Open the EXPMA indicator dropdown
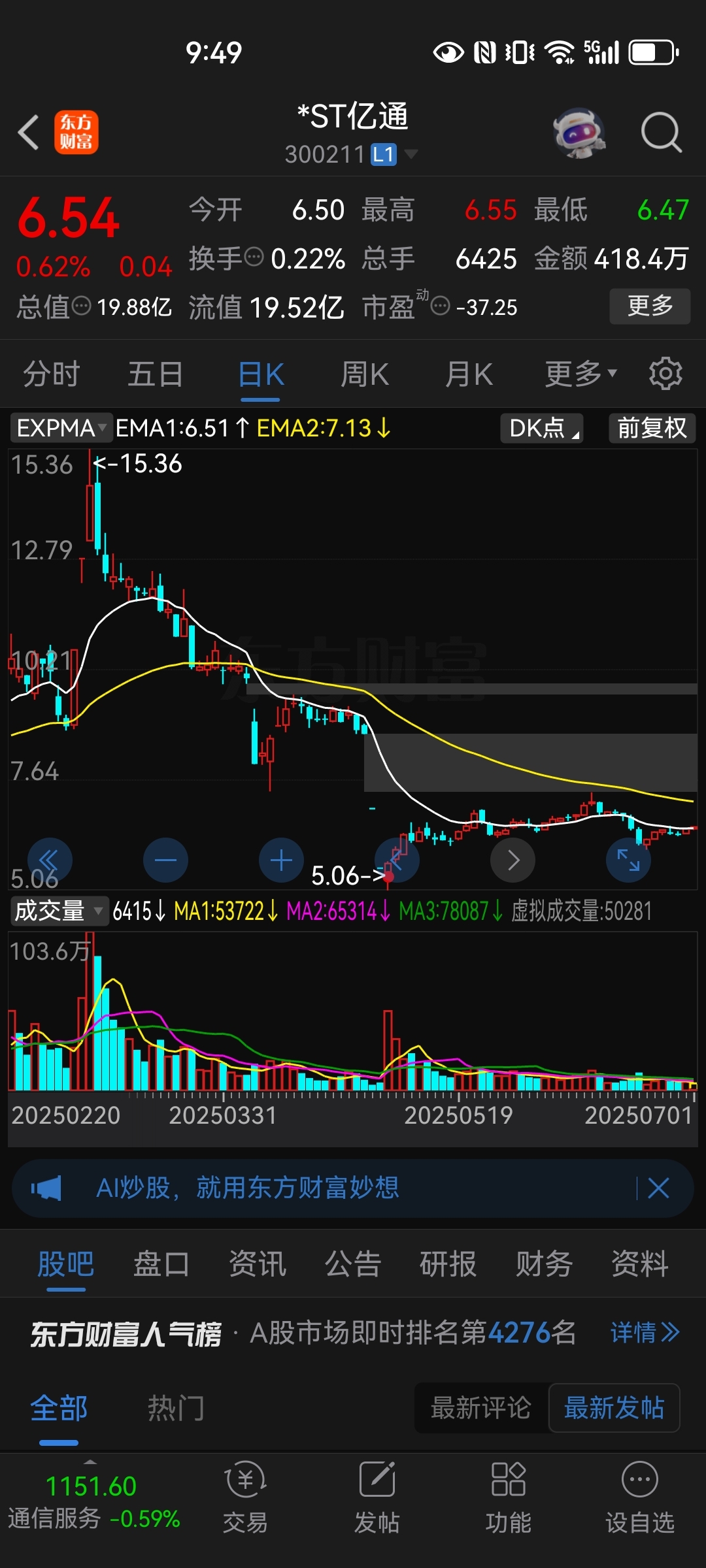The image size is (706, 1568). click(x=61, y=428)
